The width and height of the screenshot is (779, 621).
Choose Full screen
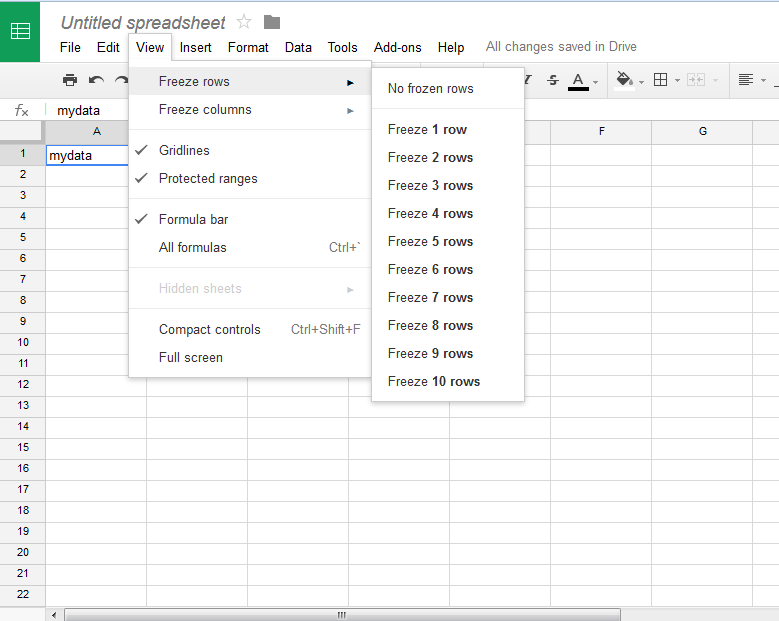point(250,357)
